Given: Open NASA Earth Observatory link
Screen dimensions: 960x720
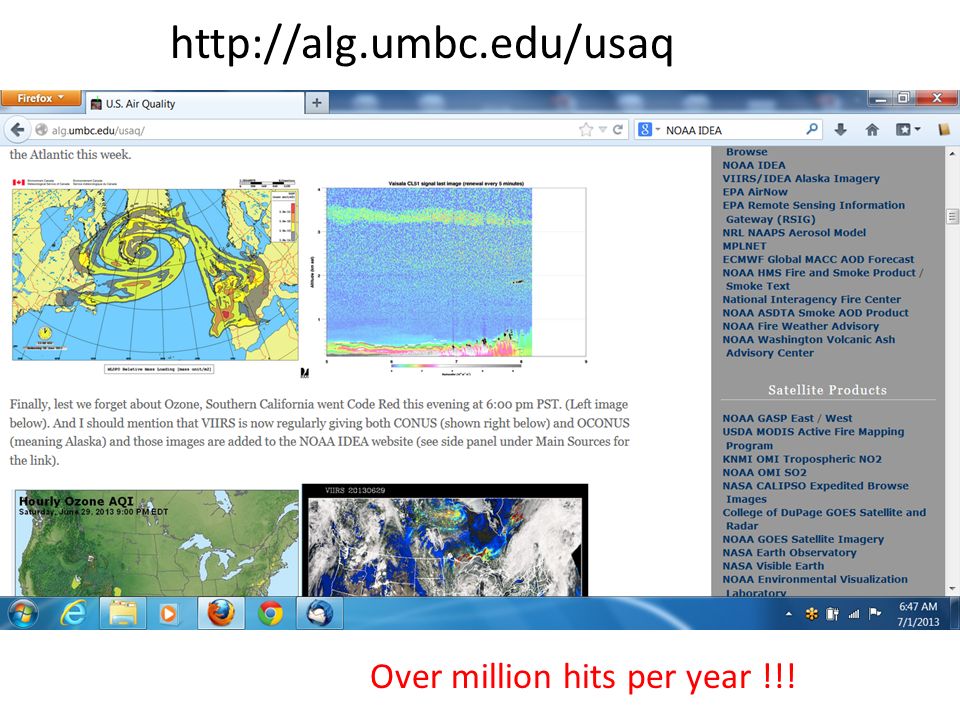Looking at the screenshot, I should point(789,553).
